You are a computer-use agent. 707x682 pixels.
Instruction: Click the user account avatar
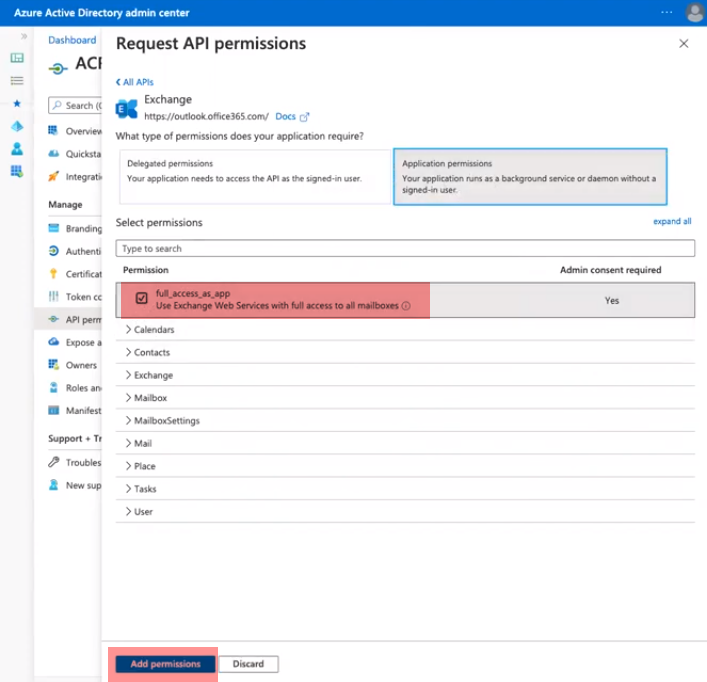point(694,13)
